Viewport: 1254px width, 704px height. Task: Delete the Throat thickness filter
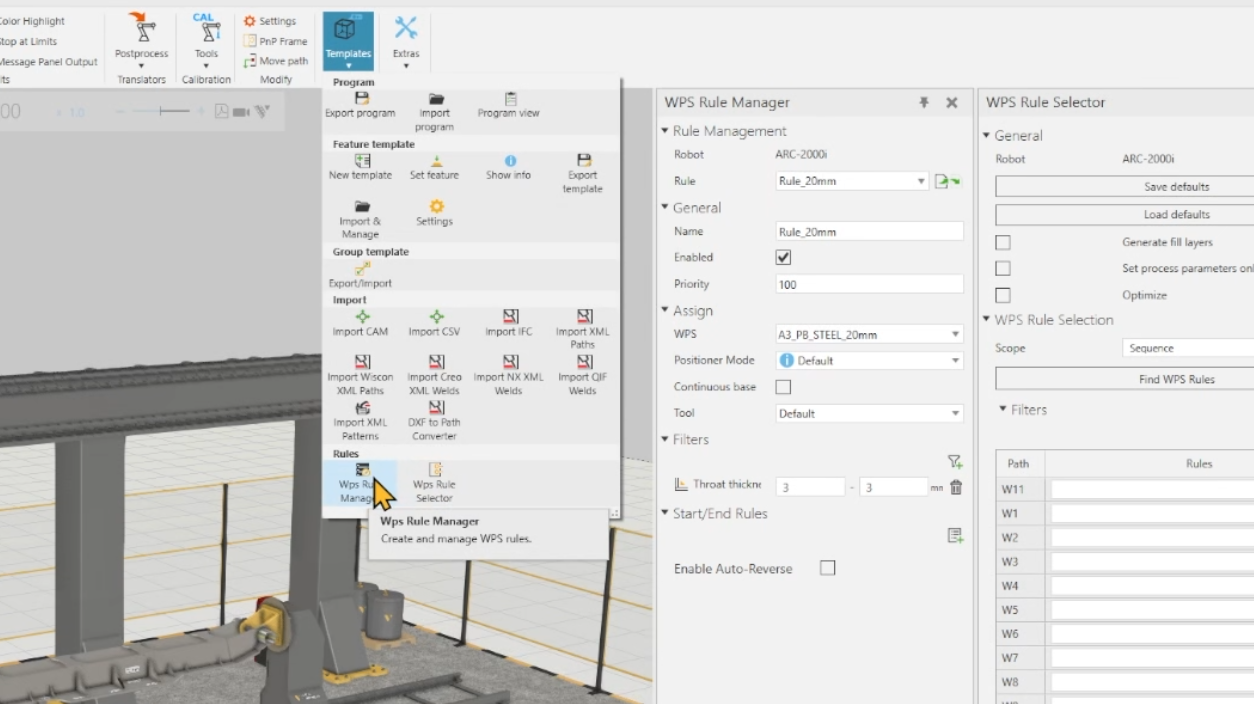pyautogui.click(x=956, y=487)
